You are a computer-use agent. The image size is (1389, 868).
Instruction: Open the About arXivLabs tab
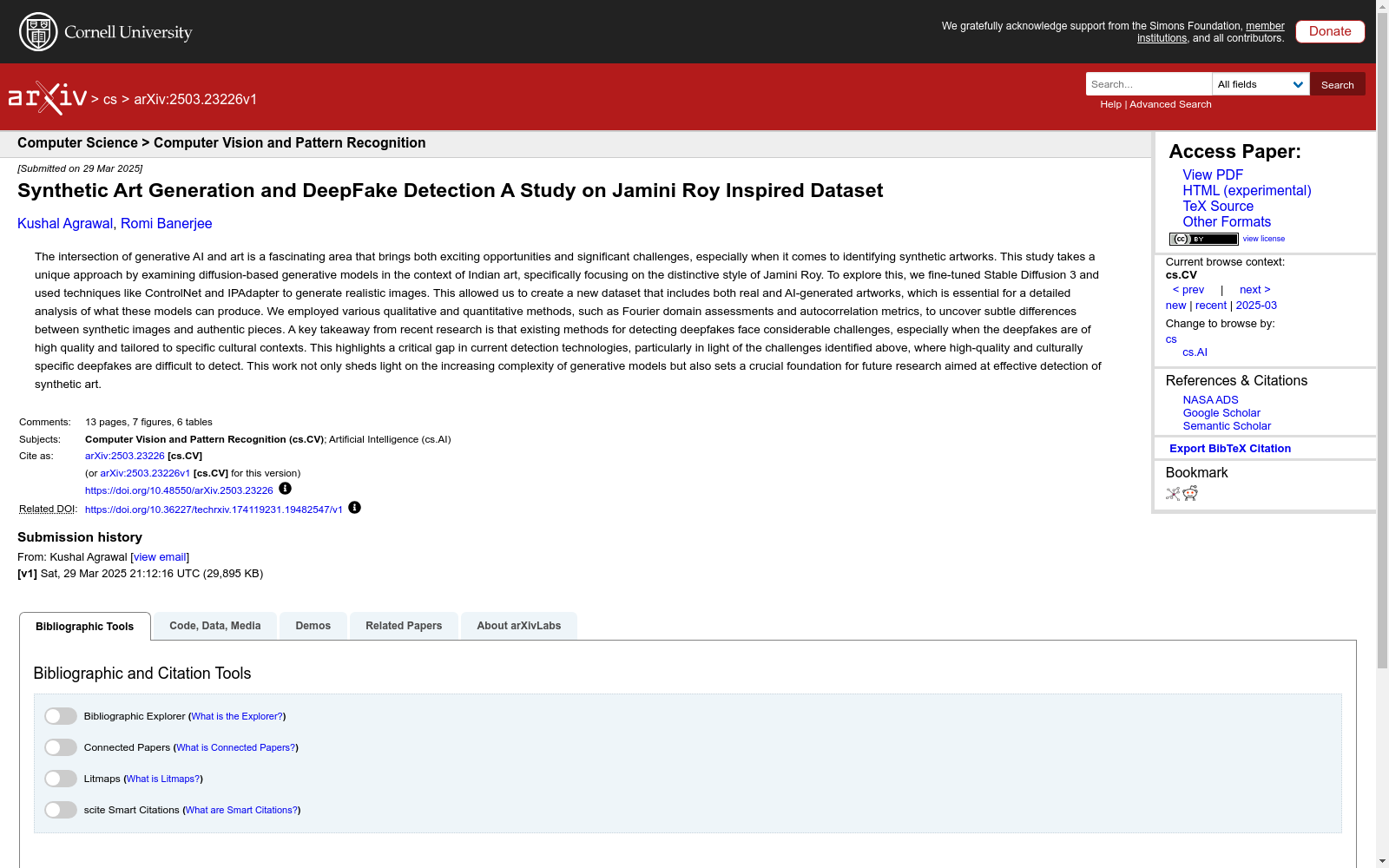(519, 626)
